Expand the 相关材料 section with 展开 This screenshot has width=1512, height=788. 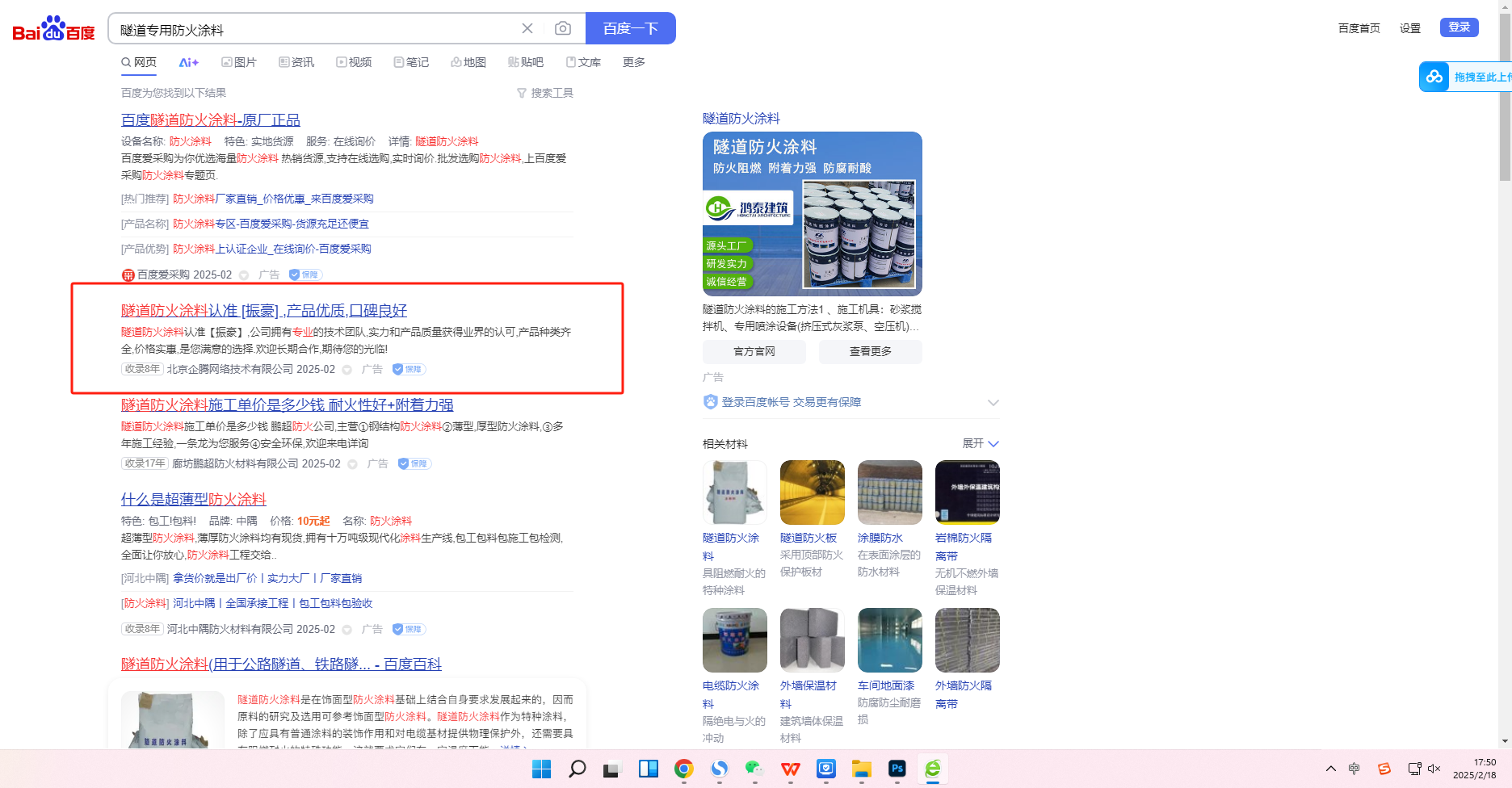click(x=981, y=443)
